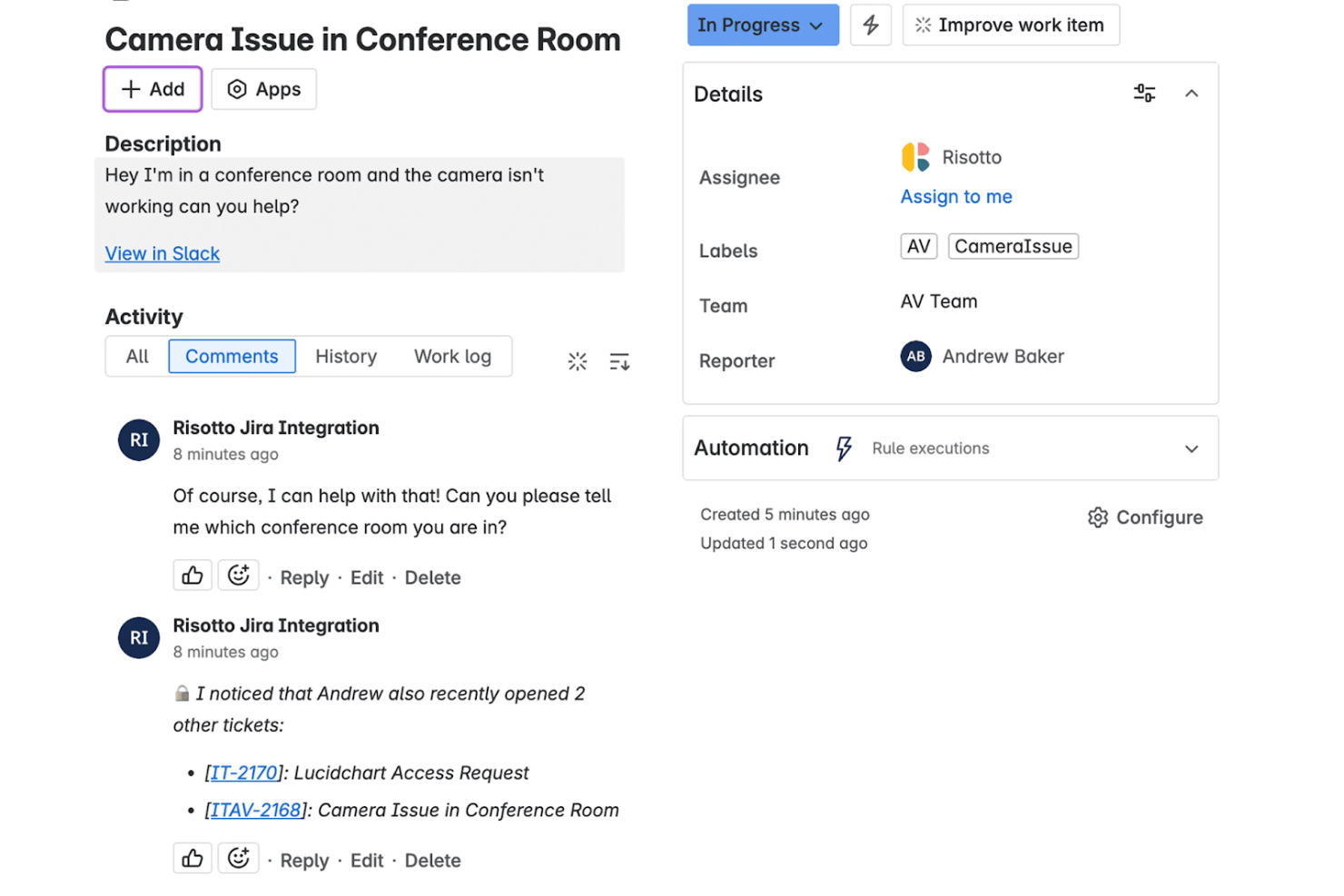Click Assign to me link

point(956,197)
